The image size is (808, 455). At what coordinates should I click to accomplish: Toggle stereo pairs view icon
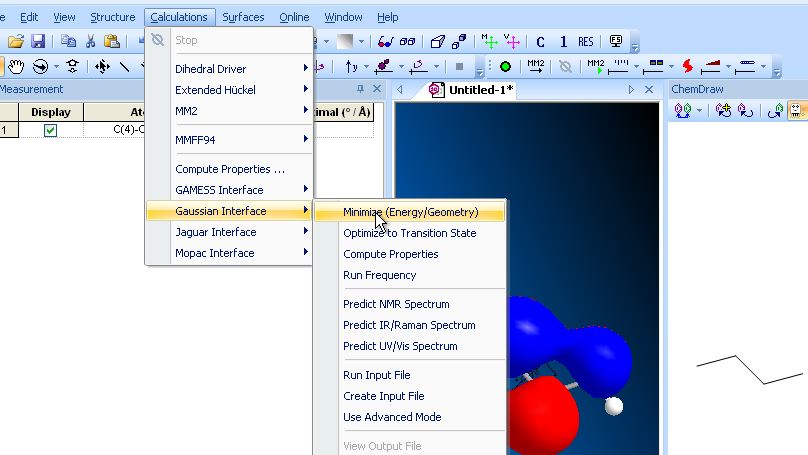(408, 41)
